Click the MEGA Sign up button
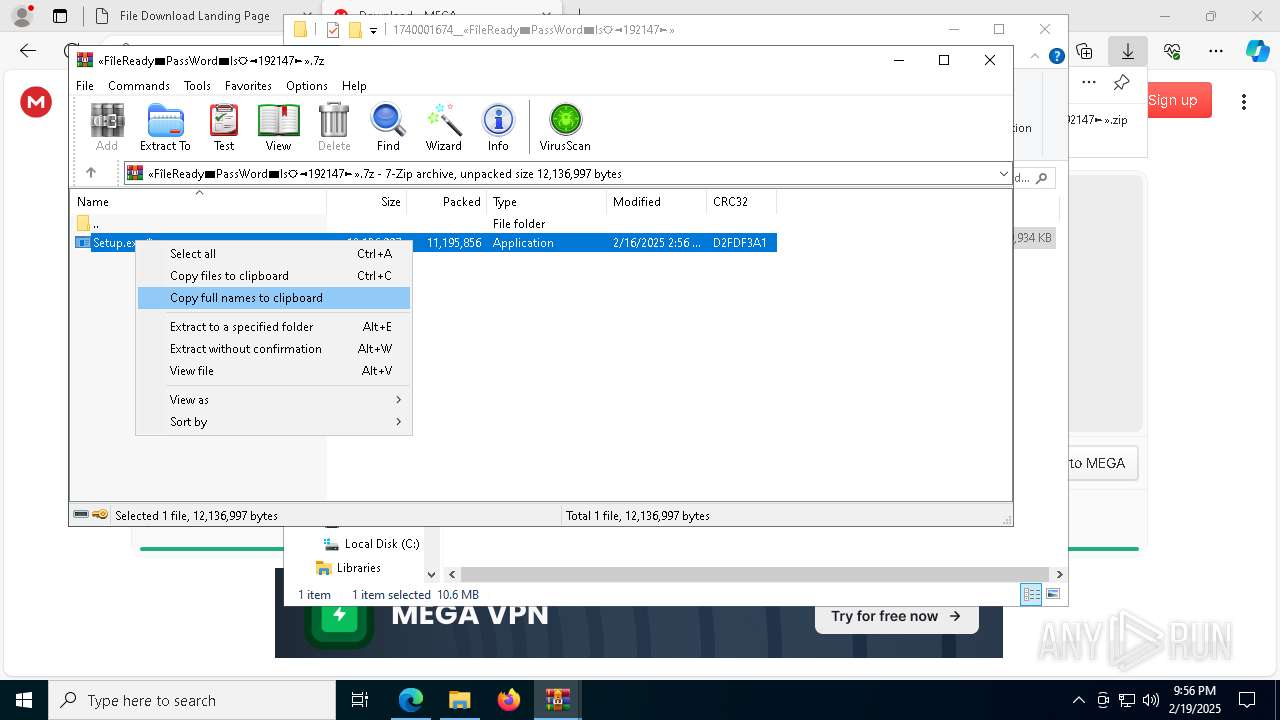This screenshot has width=1280, height=720. coord(1173,100)
